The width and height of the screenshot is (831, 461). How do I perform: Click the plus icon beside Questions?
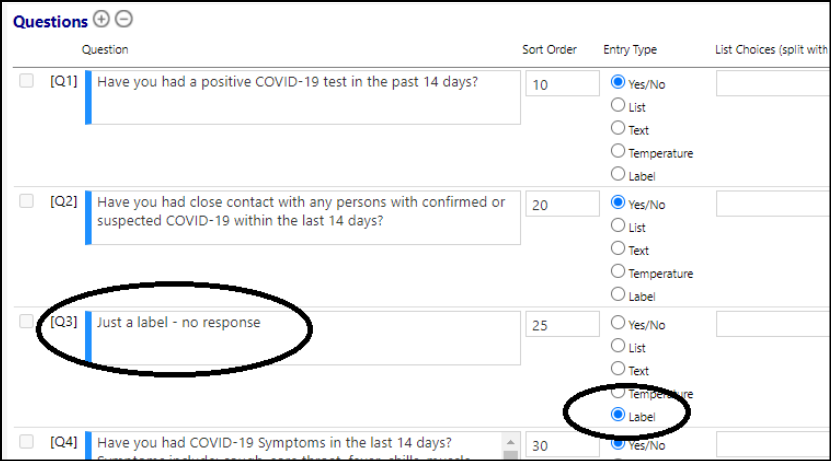pos(101,19)
